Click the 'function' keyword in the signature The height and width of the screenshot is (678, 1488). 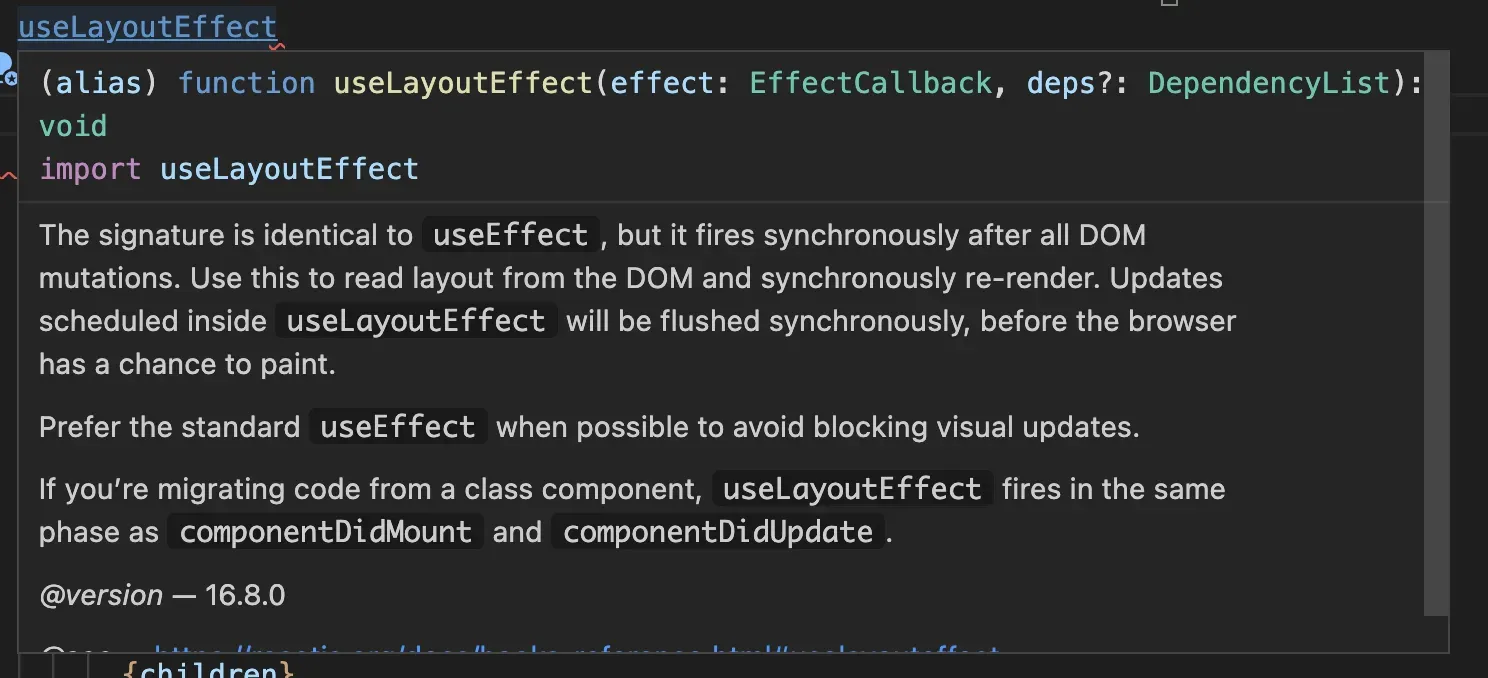(x=246, y=83)
